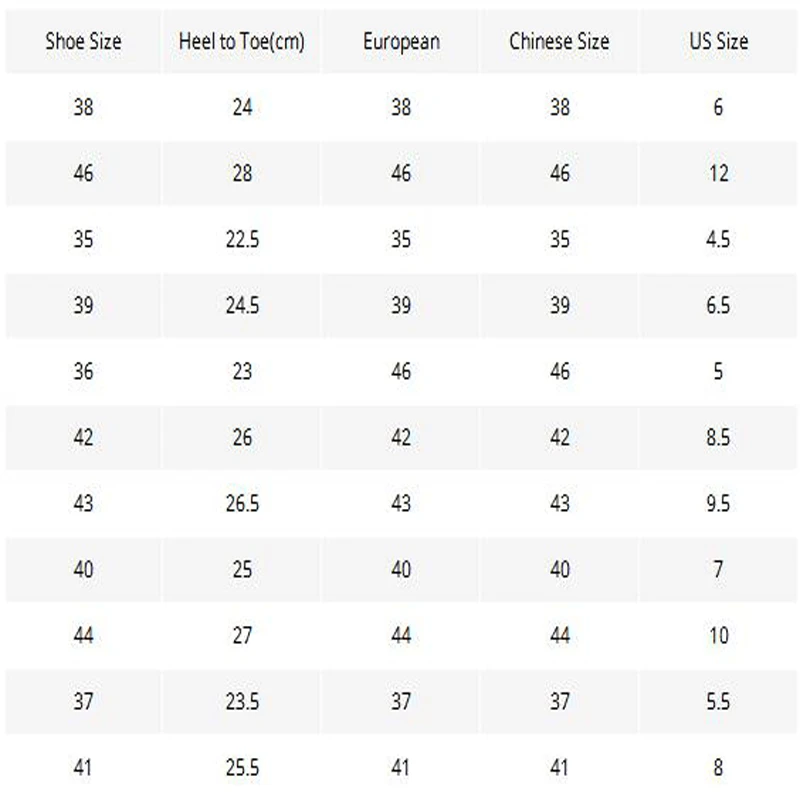Select the 22.5 heel to toe cell

coord(242,240)
